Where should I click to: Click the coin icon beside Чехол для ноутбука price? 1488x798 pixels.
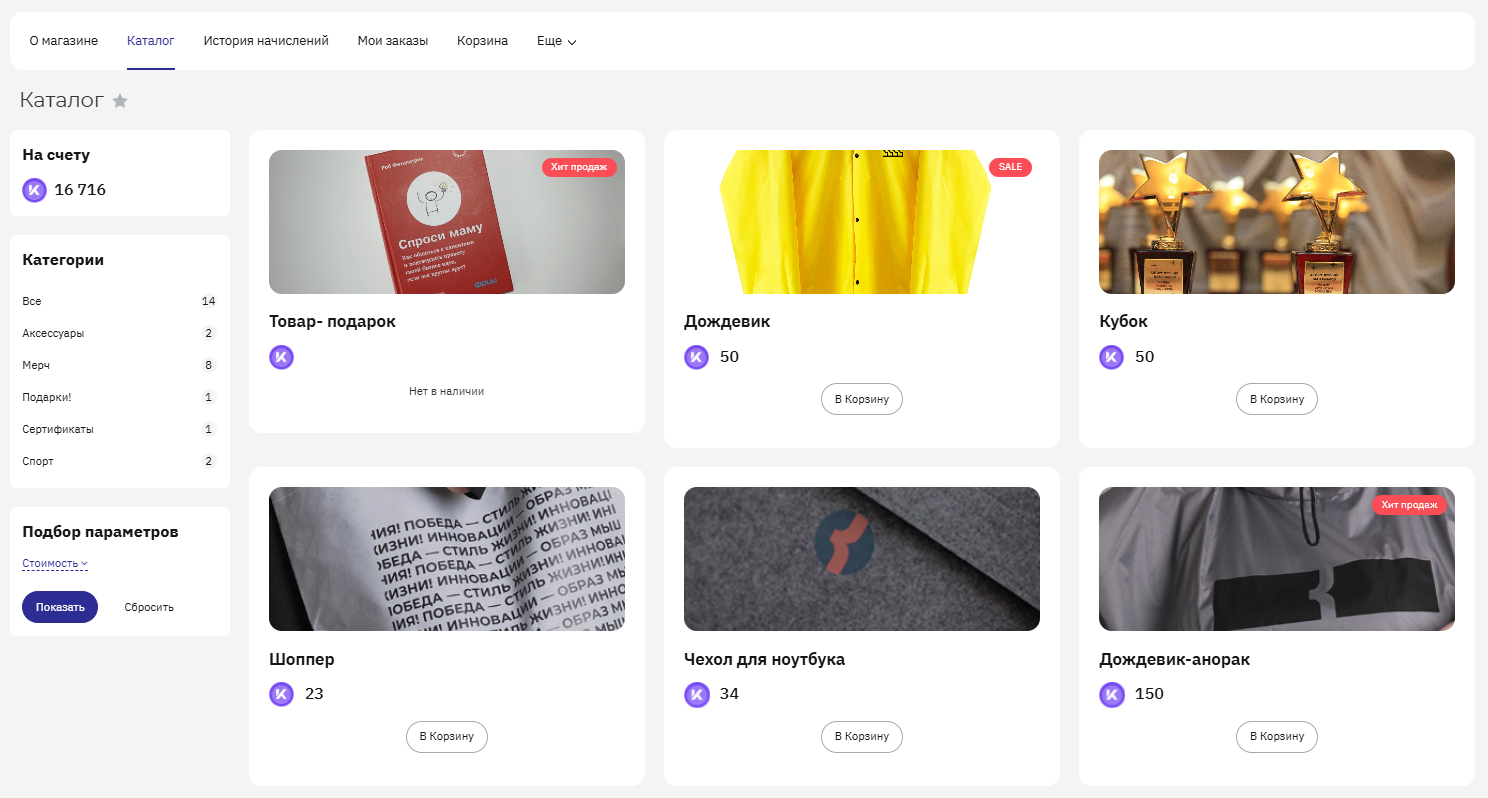pyautogui.click(x=697, y=694)
